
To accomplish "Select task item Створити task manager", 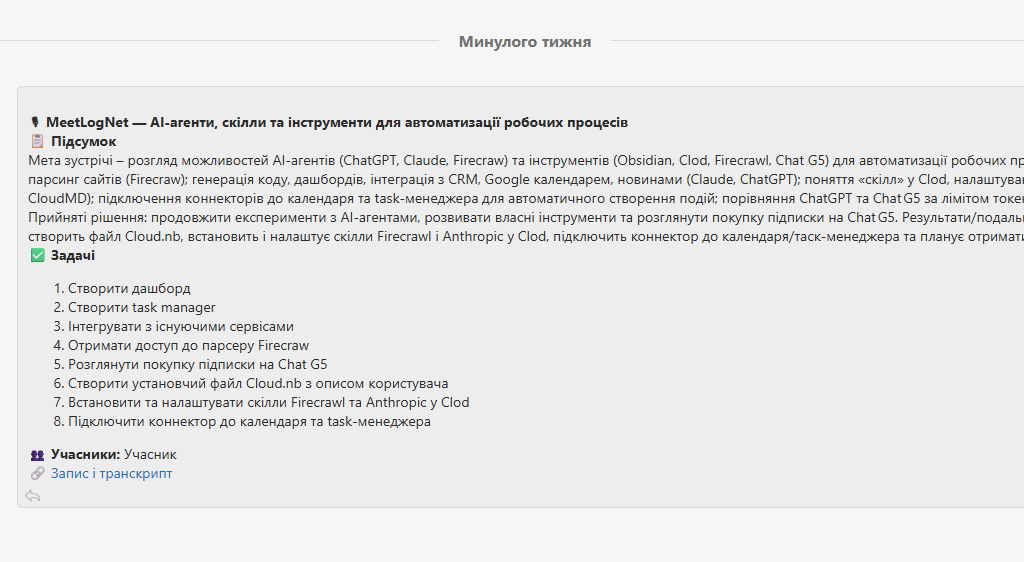I will [x=142, y=307].
